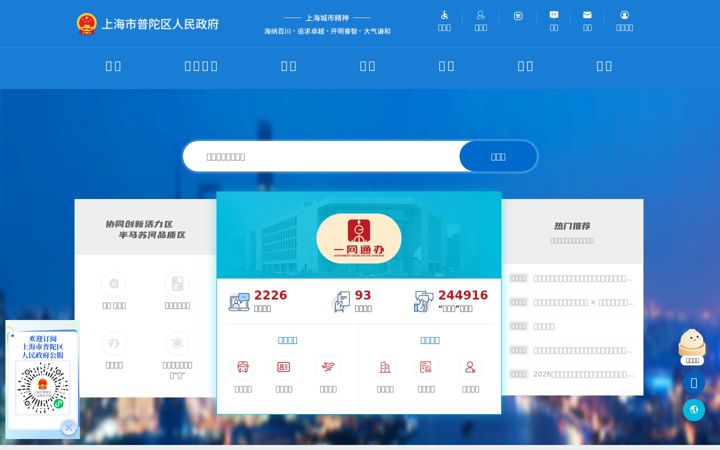
Task: Click the 244916 statistic number
Action: [x=463, y=295]
